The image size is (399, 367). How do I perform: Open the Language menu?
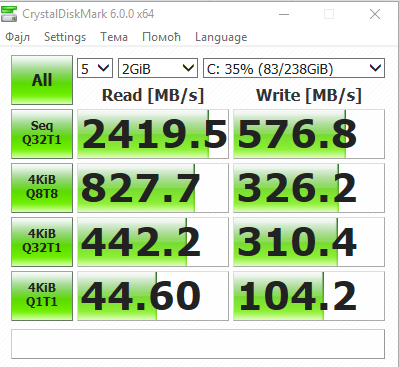click(221, 37)
